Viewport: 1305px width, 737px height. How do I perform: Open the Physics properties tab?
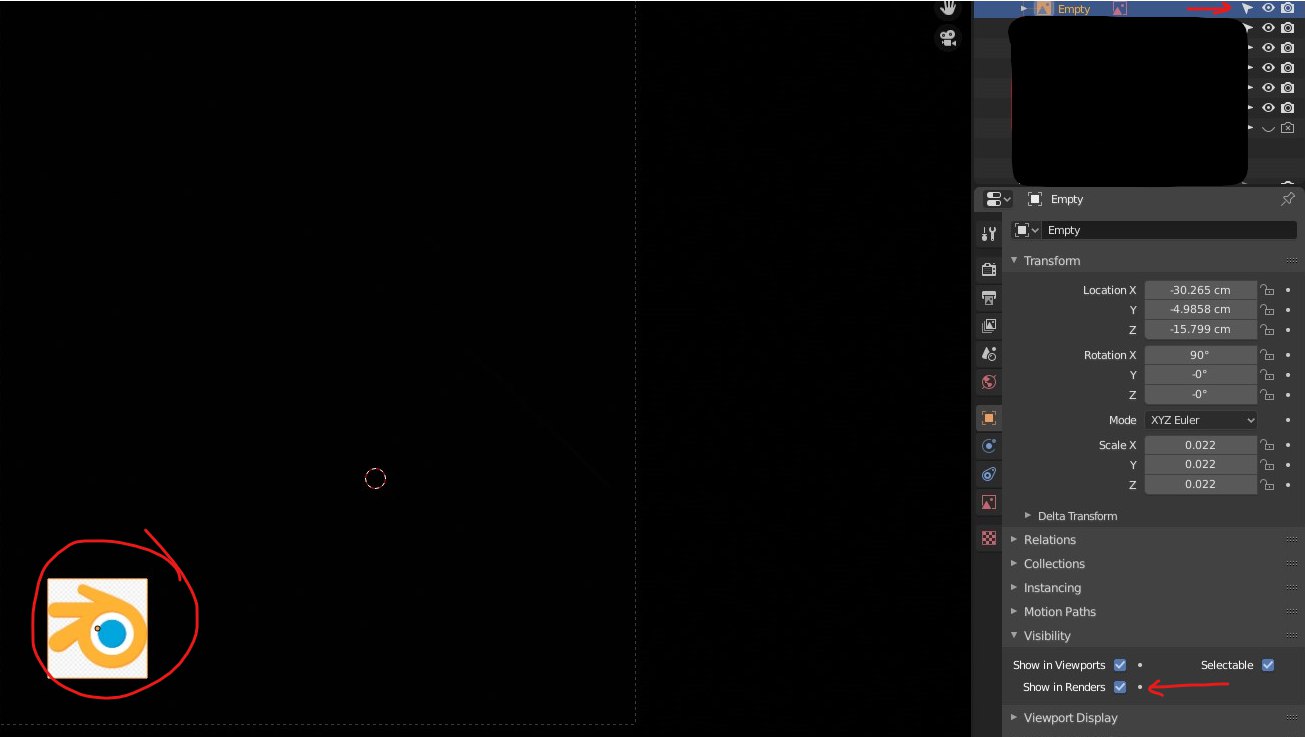tap(989, 446)
